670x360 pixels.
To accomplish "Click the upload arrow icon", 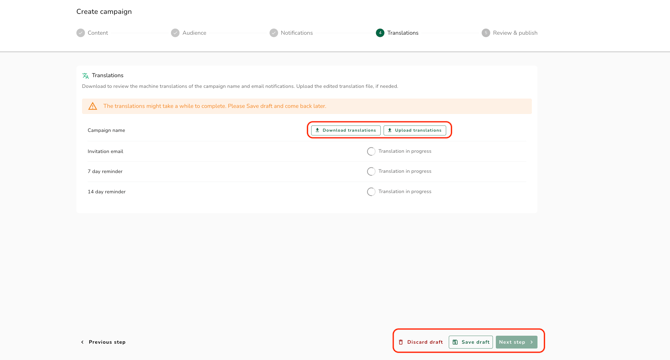I will (389, 130).
